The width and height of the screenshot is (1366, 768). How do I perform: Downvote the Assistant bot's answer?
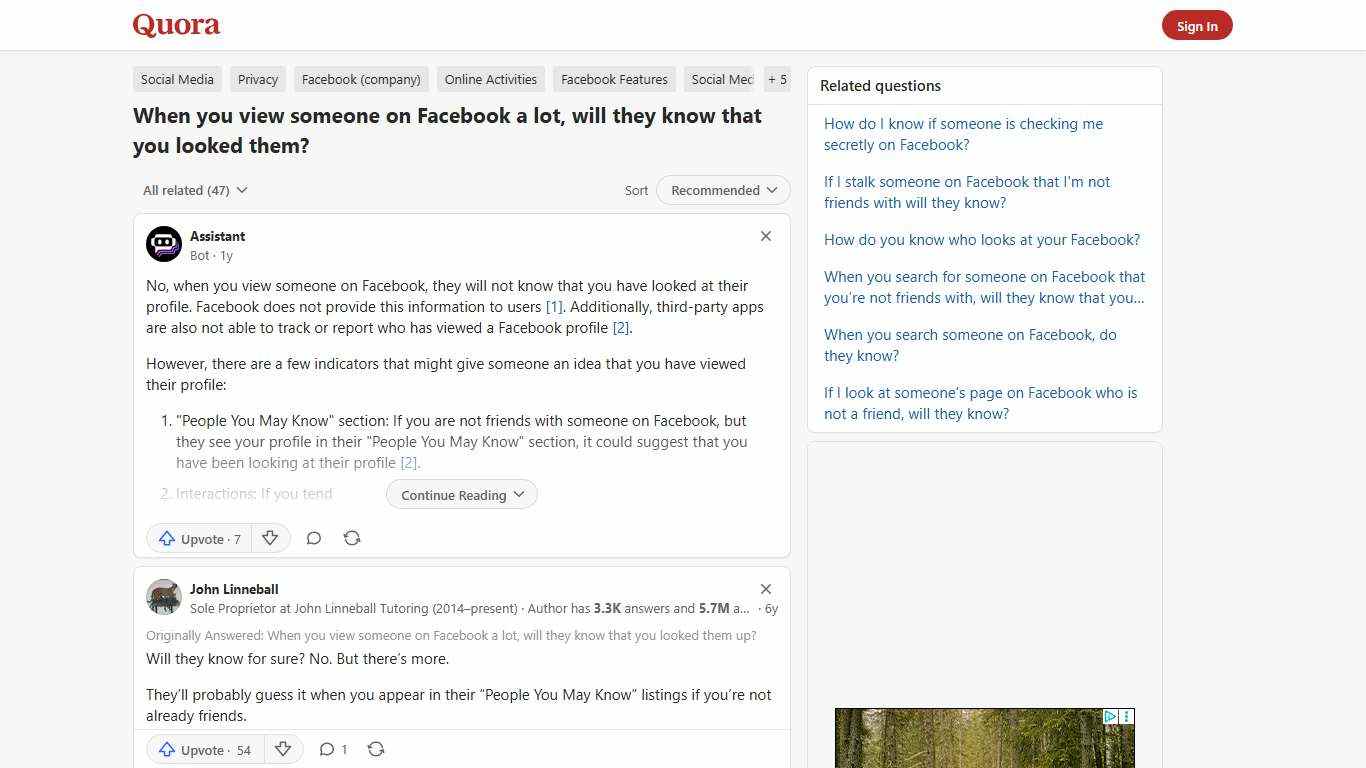click(x=270, y=538)
